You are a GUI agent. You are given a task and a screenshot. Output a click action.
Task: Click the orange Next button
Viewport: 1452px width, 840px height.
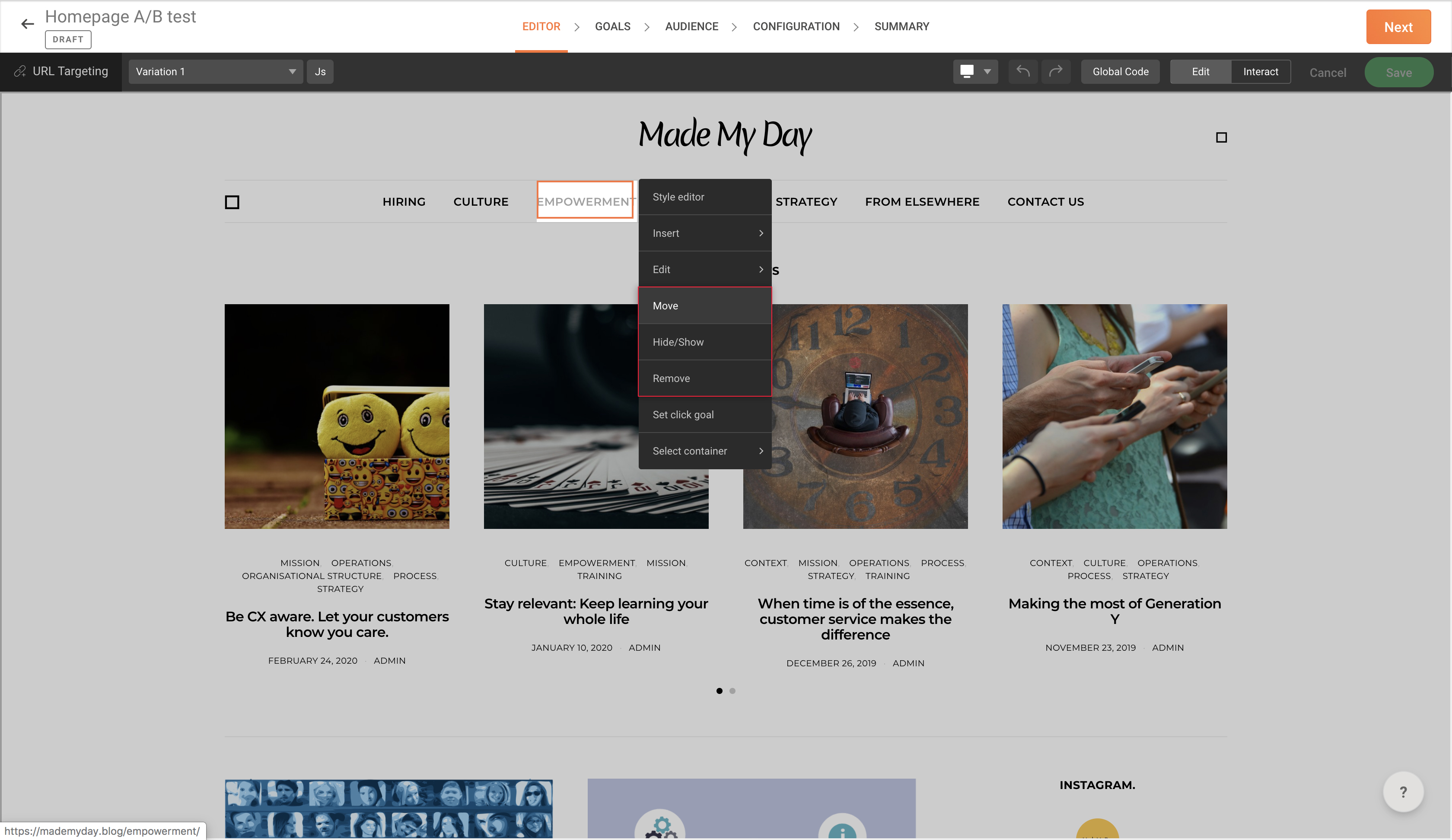(1398, 27)
